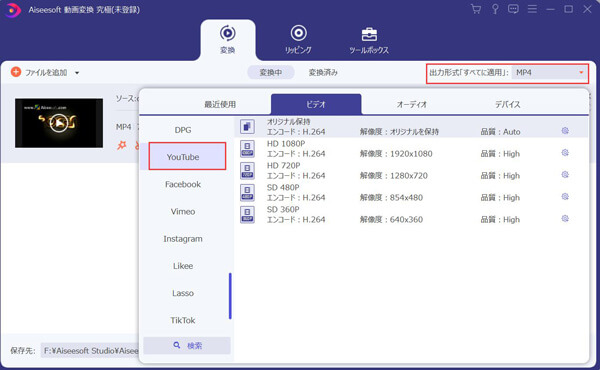
Task: Click the format list scrollbar
Action: coord(230,295)
